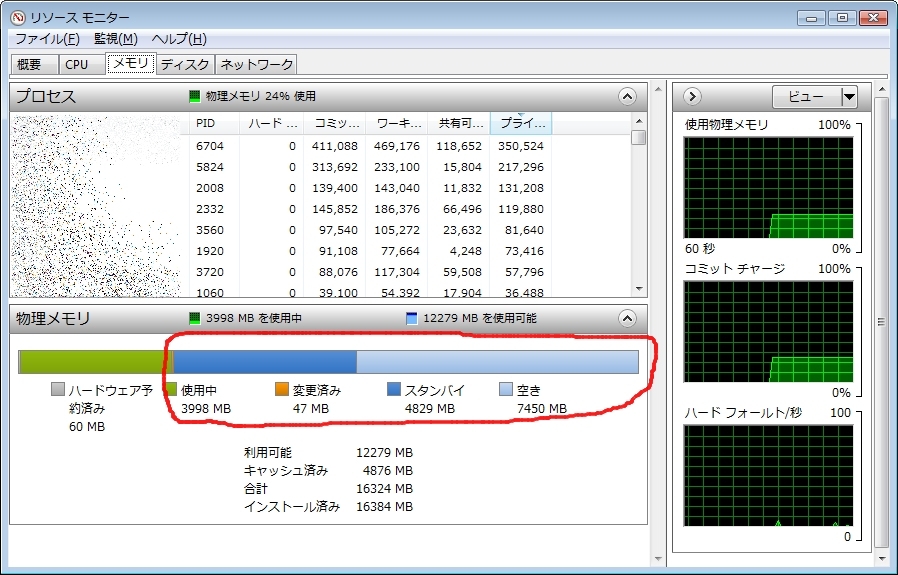Click the インストール済み 16384 MB value
The width and height of the screenshot is (898, 575).
pos(384,507)
